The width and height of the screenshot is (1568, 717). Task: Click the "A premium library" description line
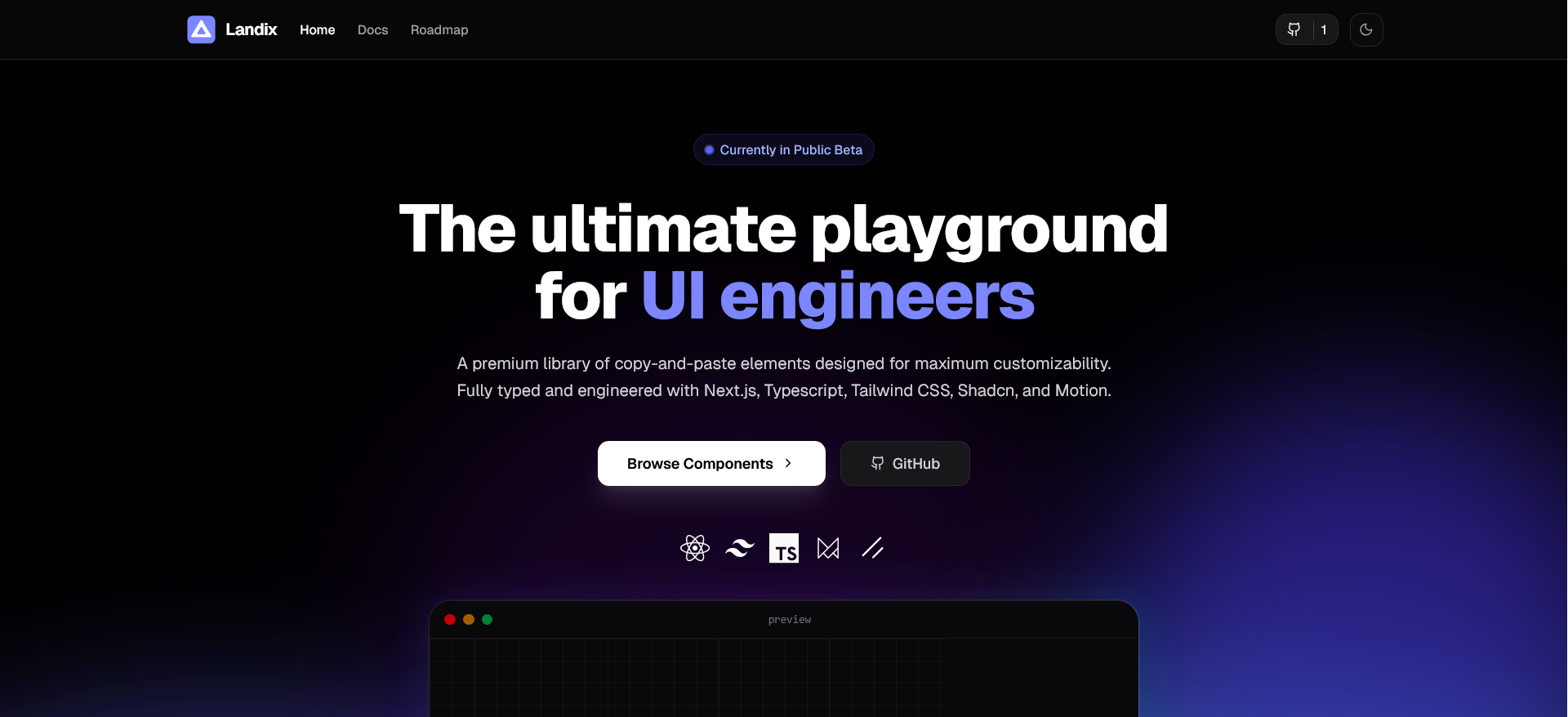tap(784, 363)
